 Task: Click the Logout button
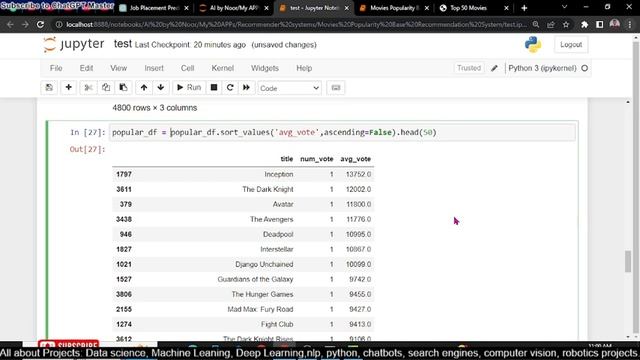pyautogui.click(x=571, y=44)
